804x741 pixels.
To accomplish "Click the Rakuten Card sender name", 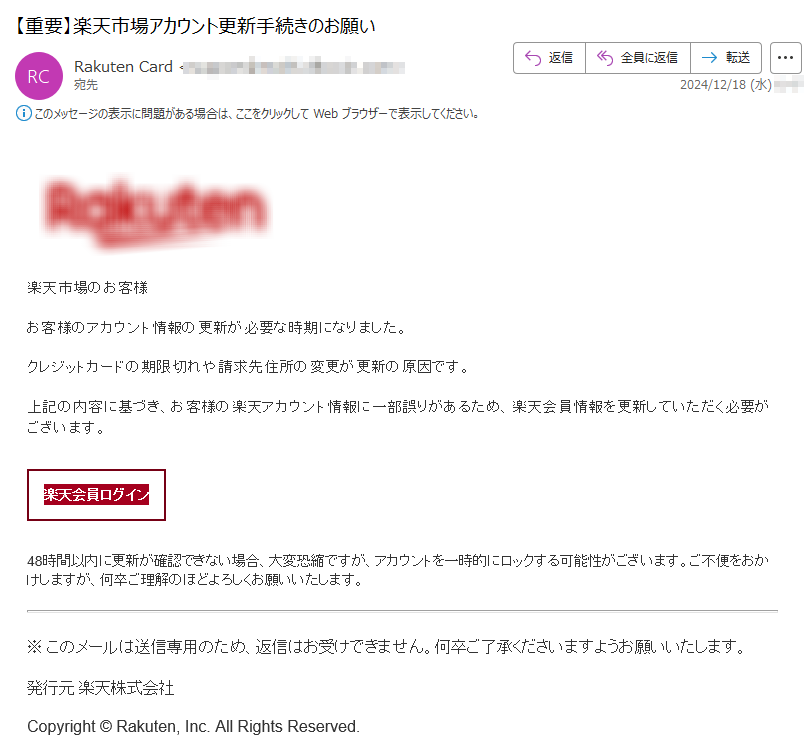I will pos(123,67).
